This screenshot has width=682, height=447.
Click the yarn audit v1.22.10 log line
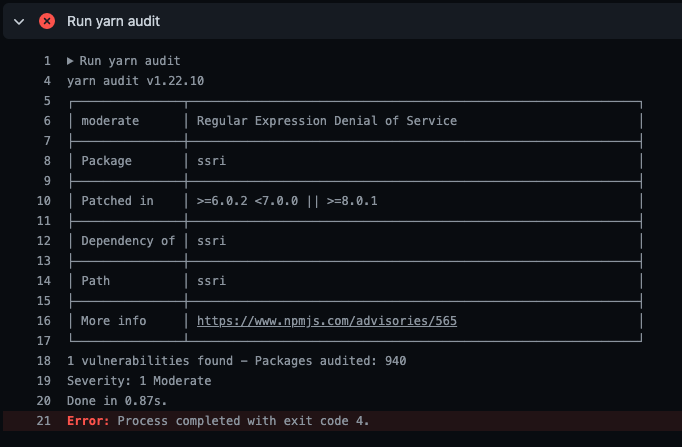135,81
